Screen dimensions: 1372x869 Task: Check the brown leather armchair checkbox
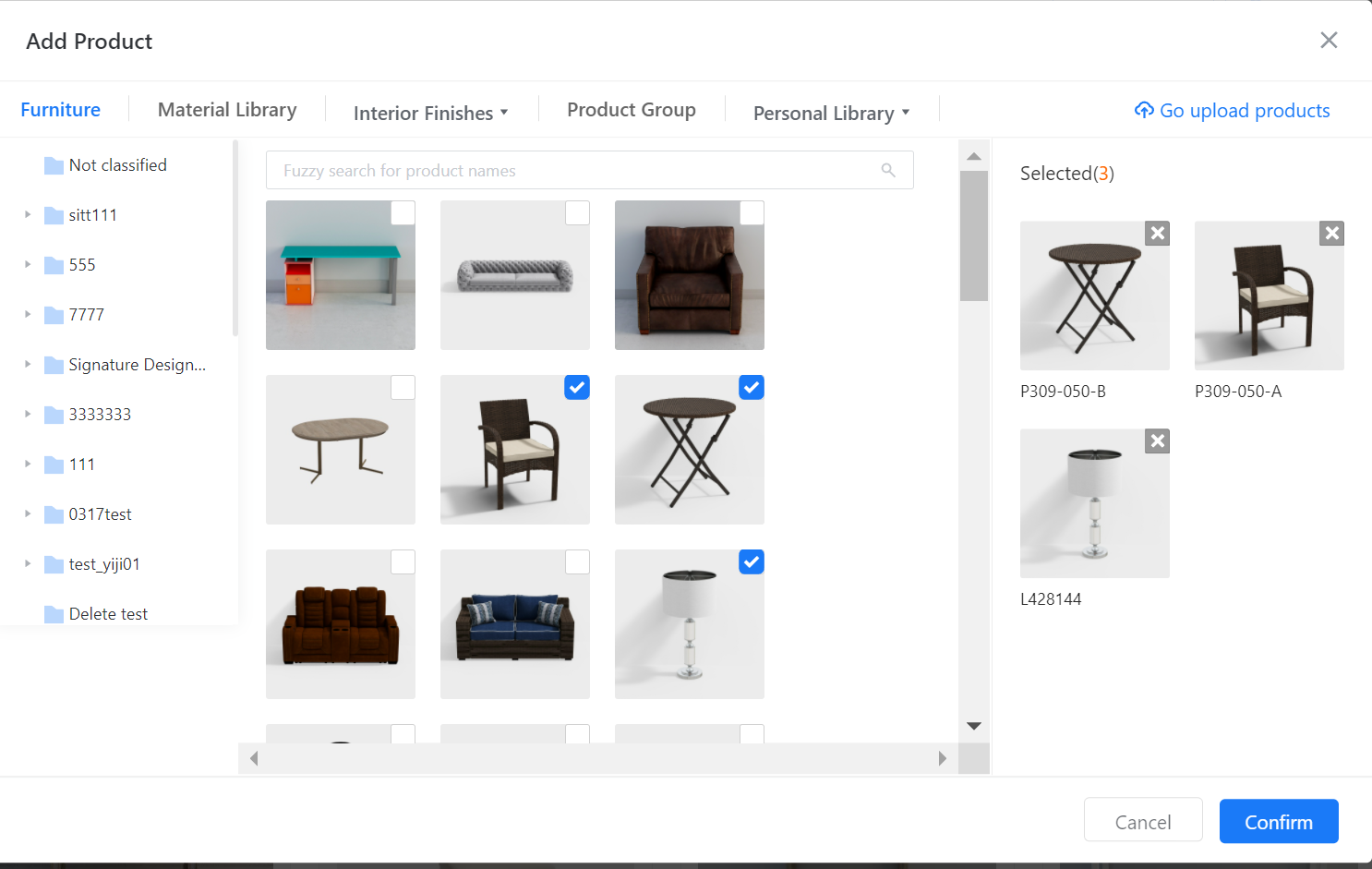pyautogui.click(x=752, y=213)
